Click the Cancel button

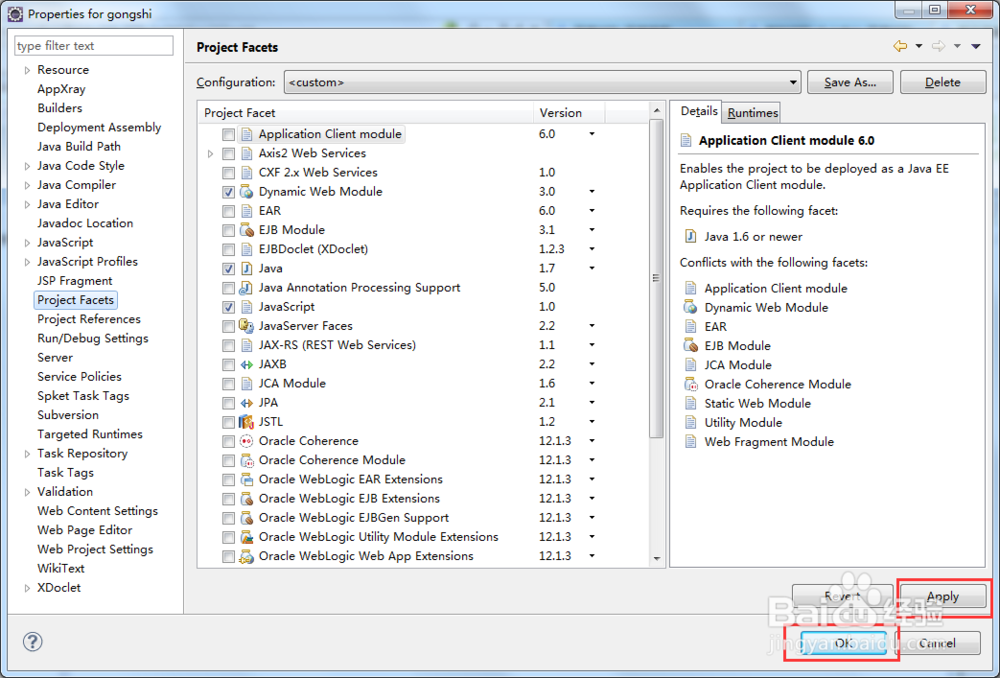(x=938, y=643)
